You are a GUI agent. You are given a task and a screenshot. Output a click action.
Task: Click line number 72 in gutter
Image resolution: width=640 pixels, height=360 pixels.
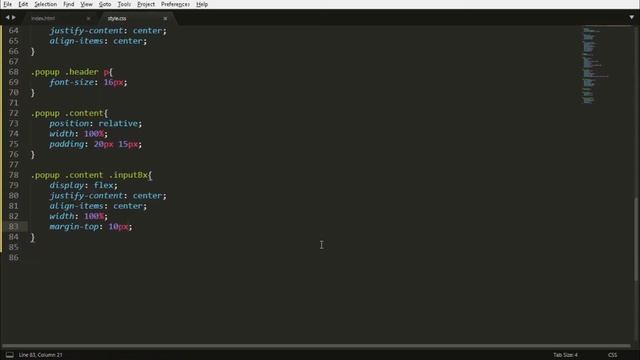(x=13, y=113)
